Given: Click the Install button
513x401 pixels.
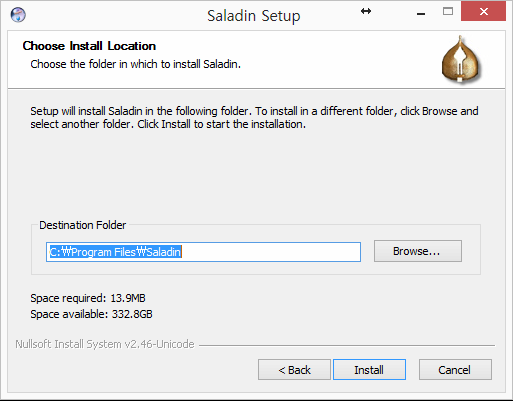Looking at the screenshot, I should pyautogui.click(x=369, y=369).
